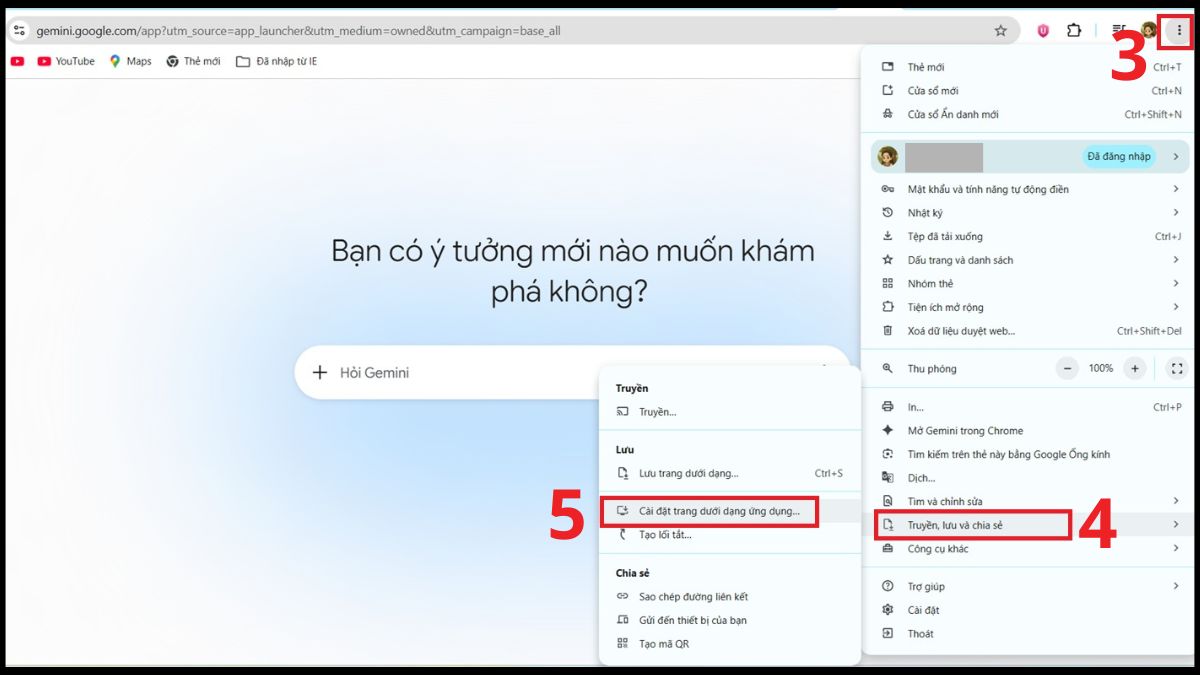This screenshot has height=675, width=1200.
Task: Click the gemini.google.com address bar
Action: (510, 31)
